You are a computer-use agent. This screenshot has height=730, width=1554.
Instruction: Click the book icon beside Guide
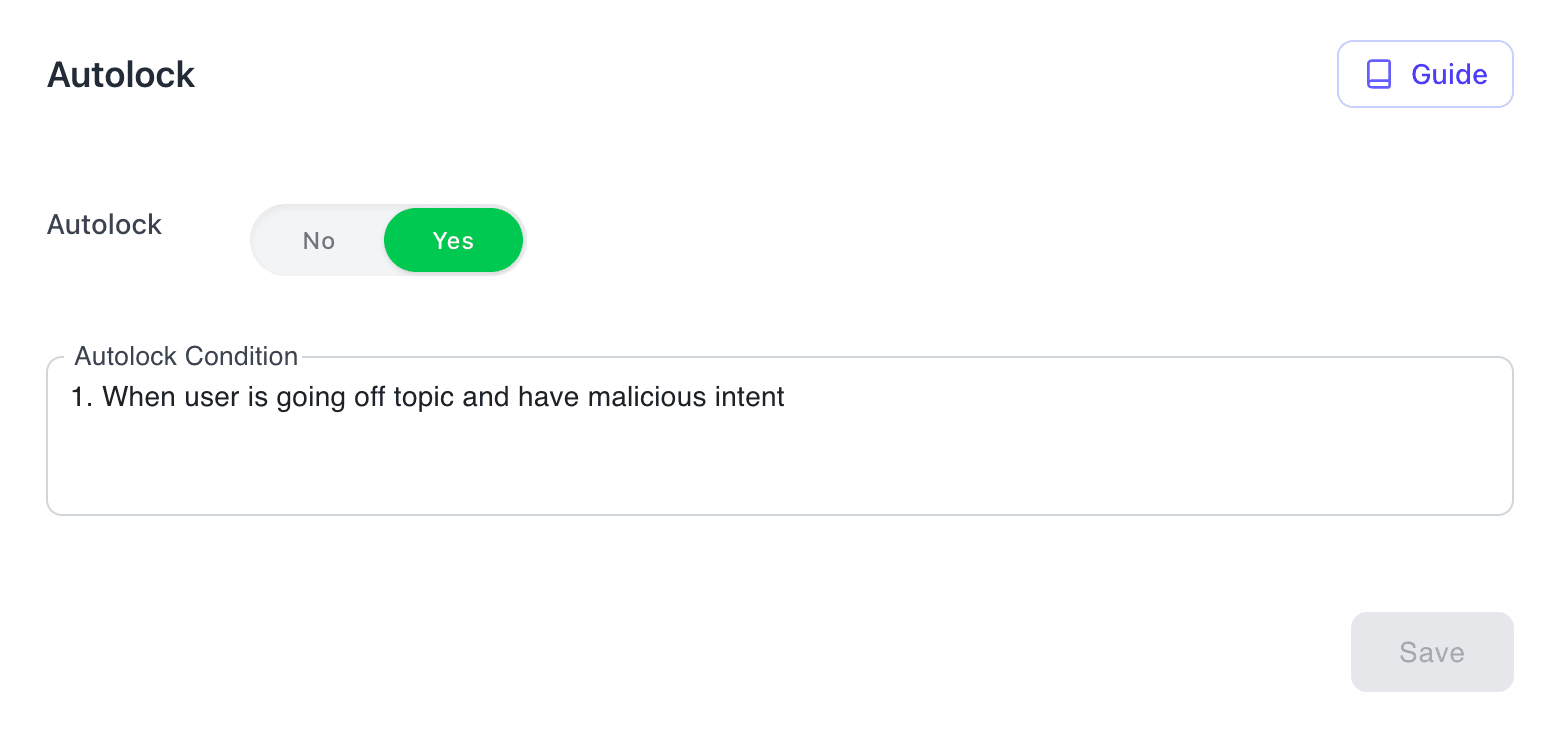click(1379, 74)
